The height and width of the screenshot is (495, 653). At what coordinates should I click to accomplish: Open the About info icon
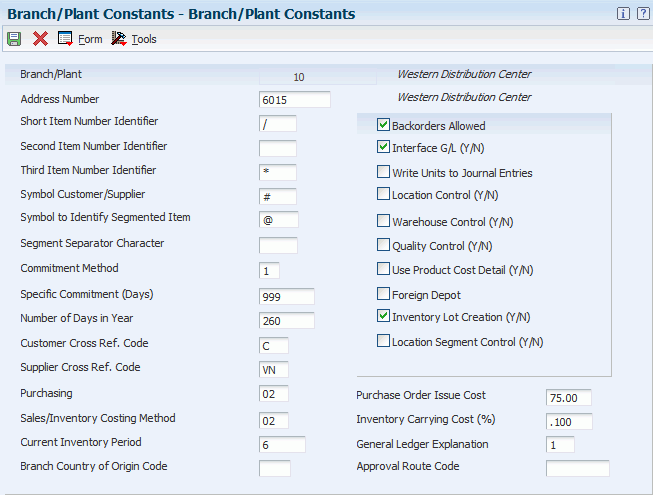[x=623, y=14]
